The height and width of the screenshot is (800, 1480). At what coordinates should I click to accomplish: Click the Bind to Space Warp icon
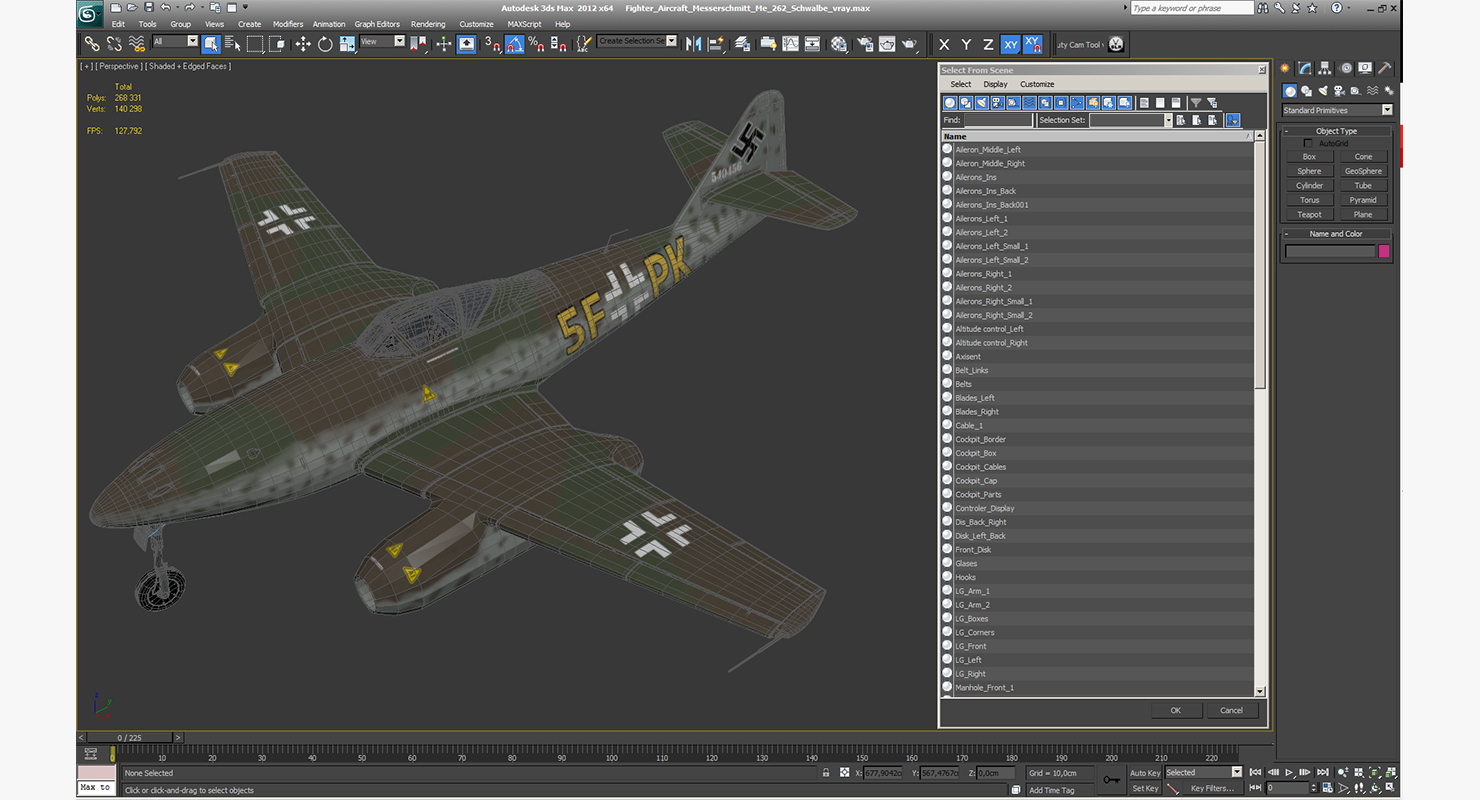tap(137, 44)
